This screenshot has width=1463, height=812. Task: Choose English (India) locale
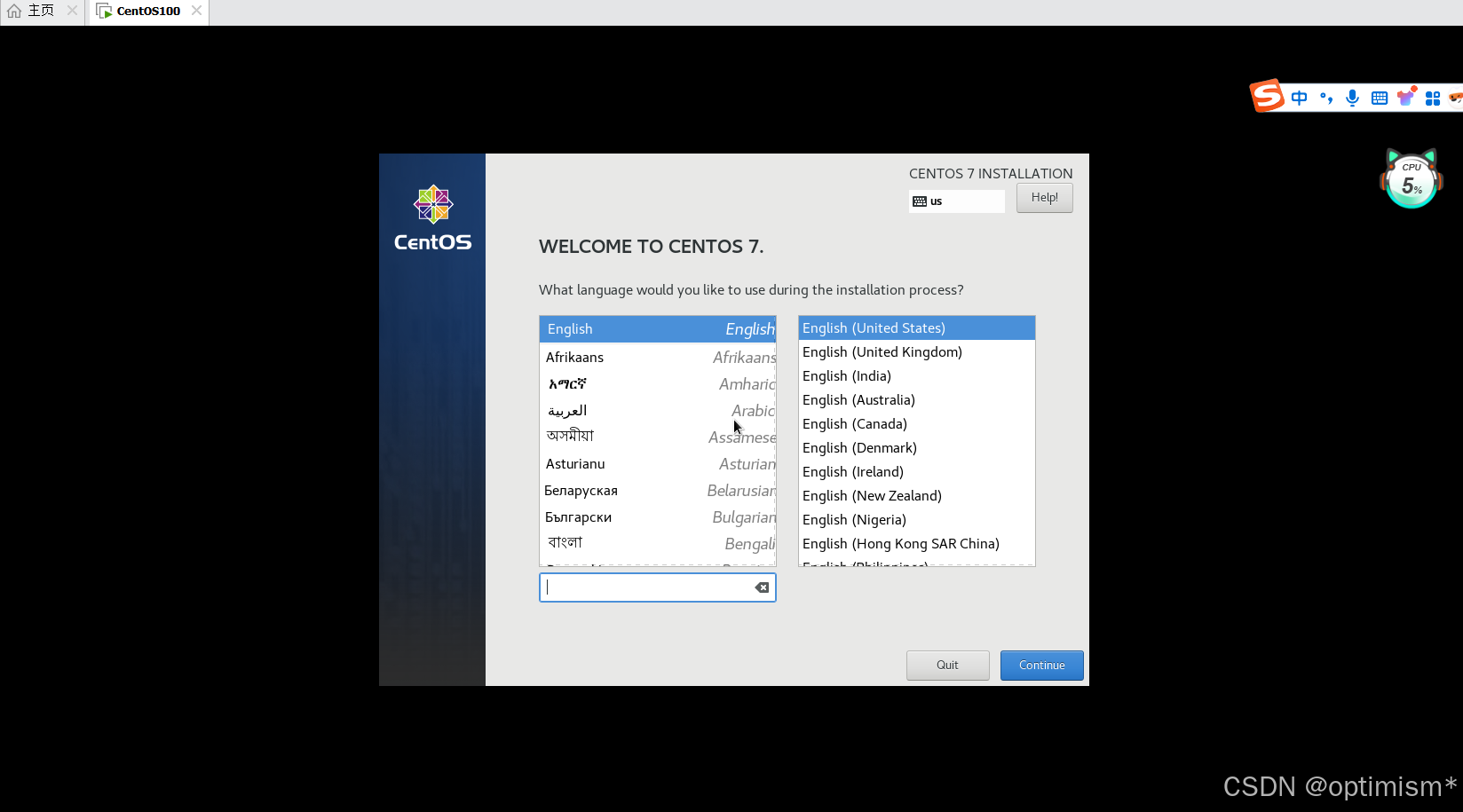[917, 376]
